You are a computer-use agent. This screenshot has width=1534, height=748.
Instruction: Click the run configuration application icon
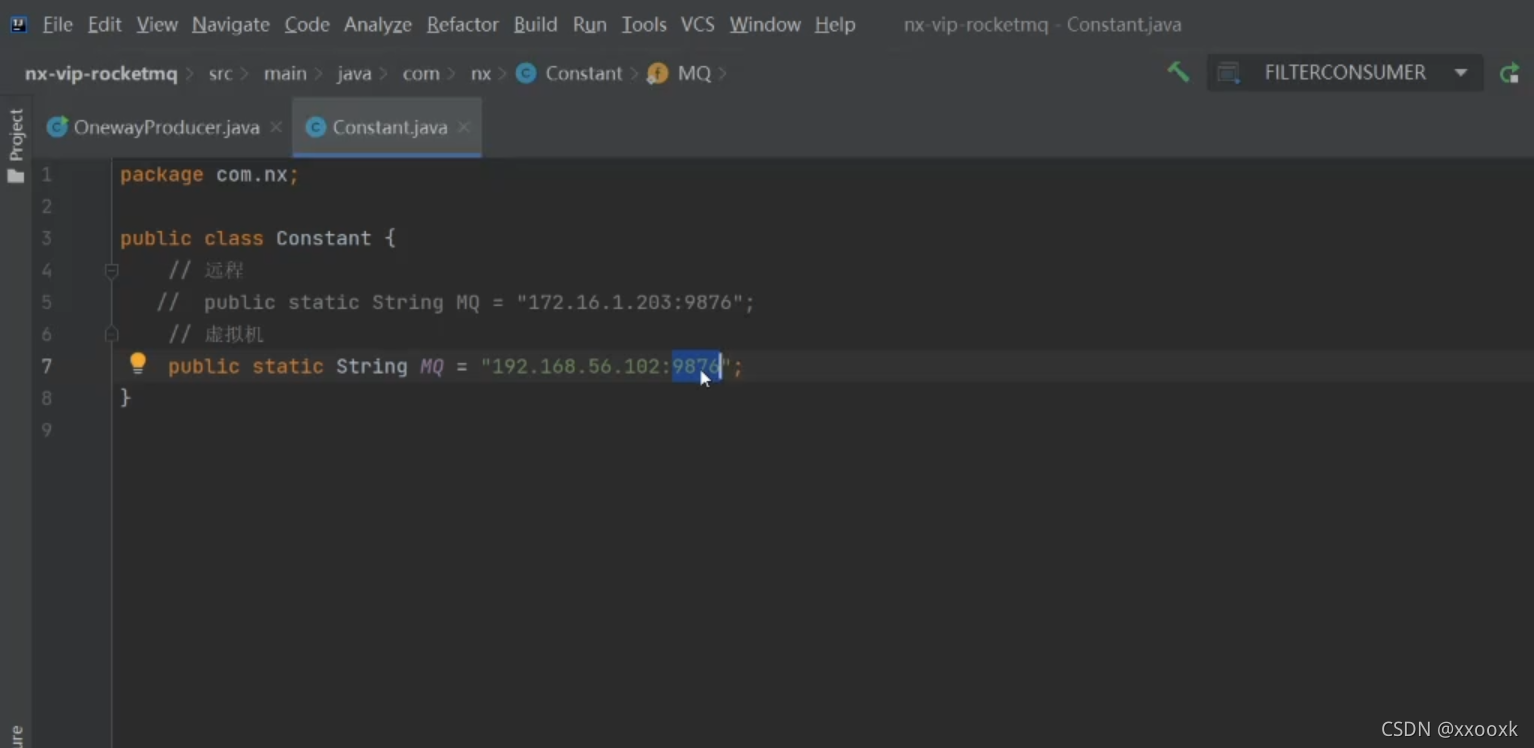point(1229,72)
